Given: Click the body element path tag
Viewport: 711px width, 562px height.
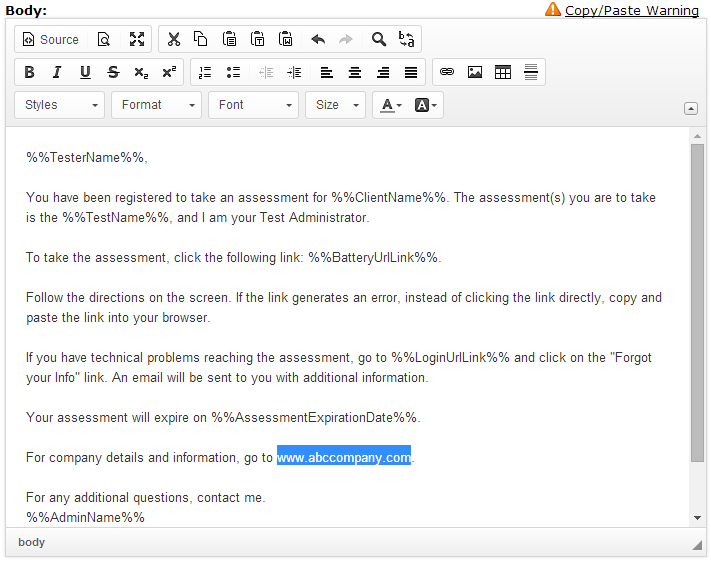Looking at the screenshot, I should coord(32,542).
